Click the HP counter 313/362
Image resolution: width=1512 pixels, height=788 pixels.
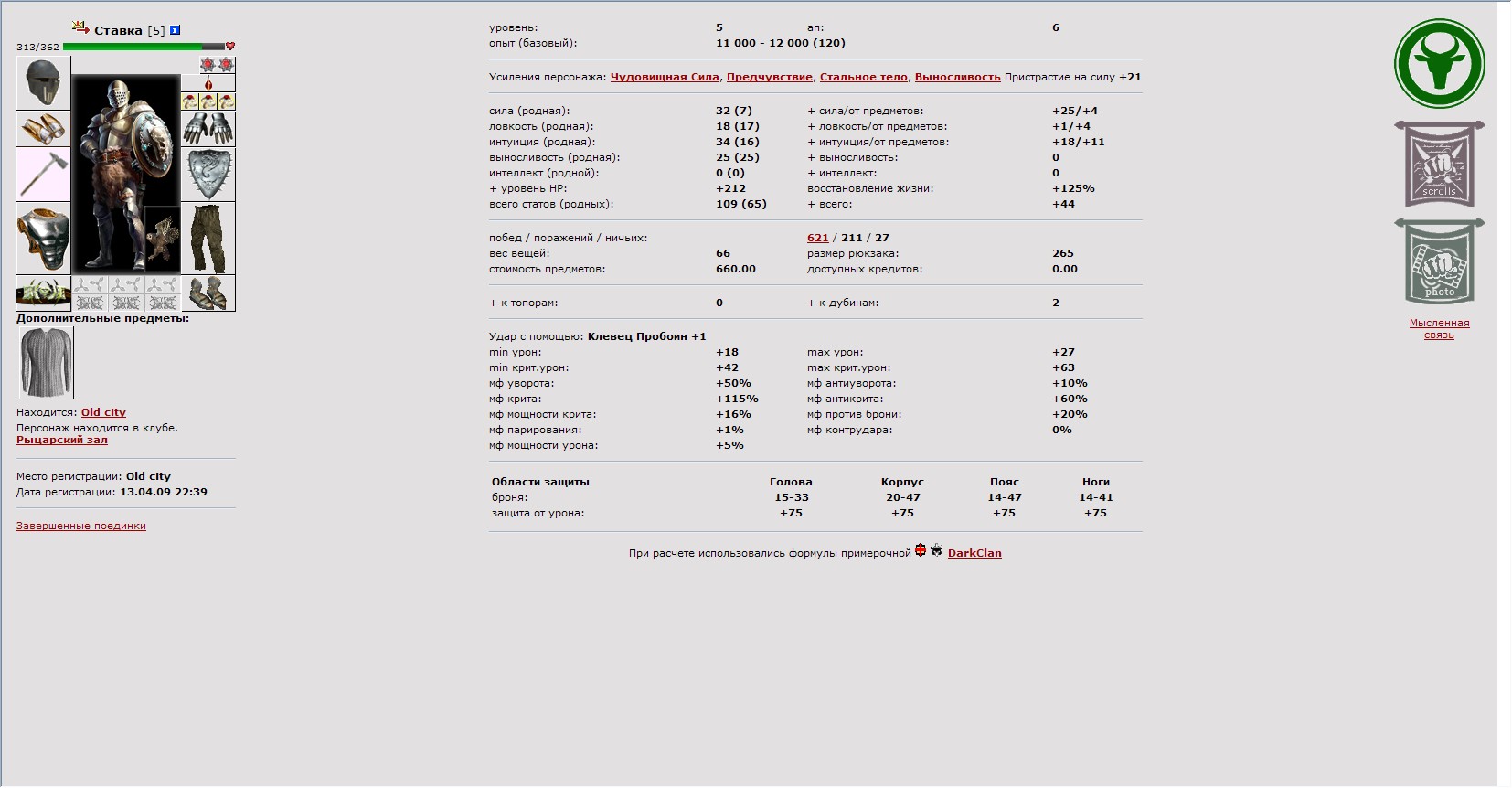click(37, 47)
